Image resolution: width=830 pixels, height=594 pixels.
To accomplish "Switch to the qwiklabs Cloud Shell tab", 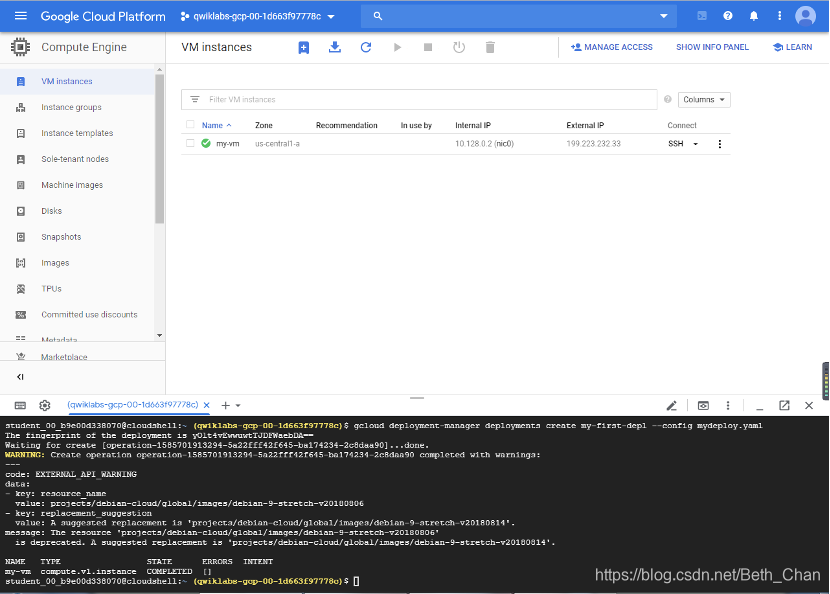I will [x=132, y=405].
